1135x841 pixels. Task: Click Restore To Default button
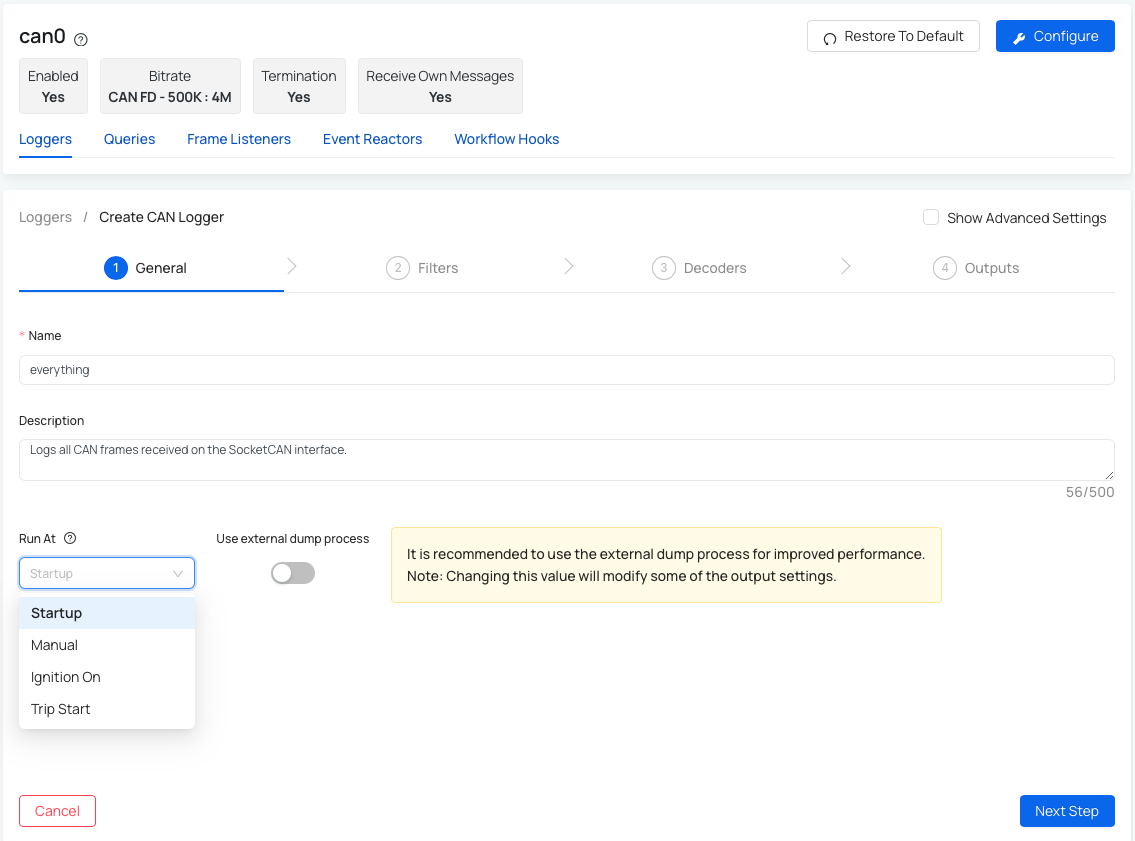point(893,36)
